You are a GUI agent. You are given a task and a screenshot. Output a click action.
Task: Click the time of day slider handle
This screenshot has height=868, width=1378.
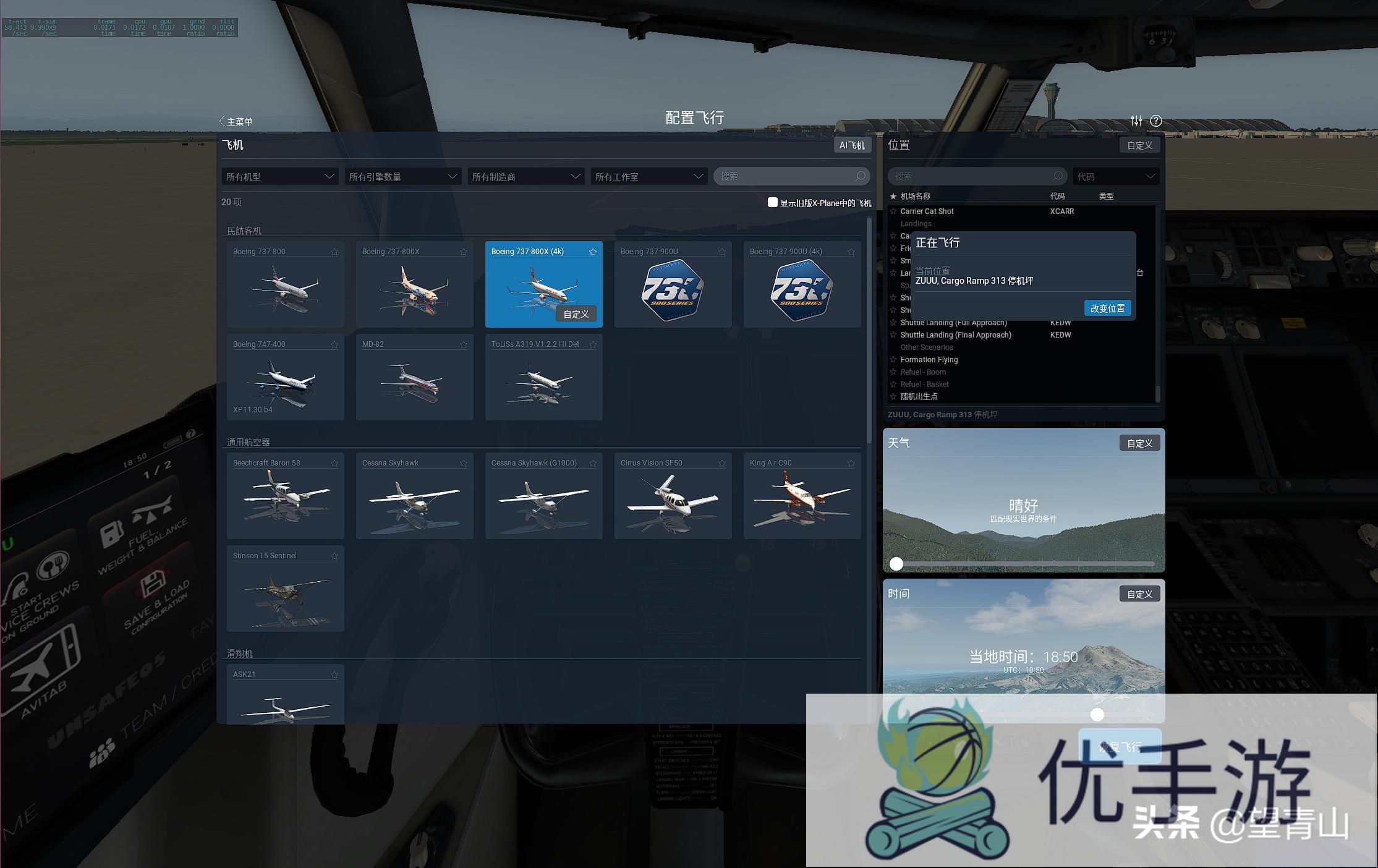tap(1097, 715)
